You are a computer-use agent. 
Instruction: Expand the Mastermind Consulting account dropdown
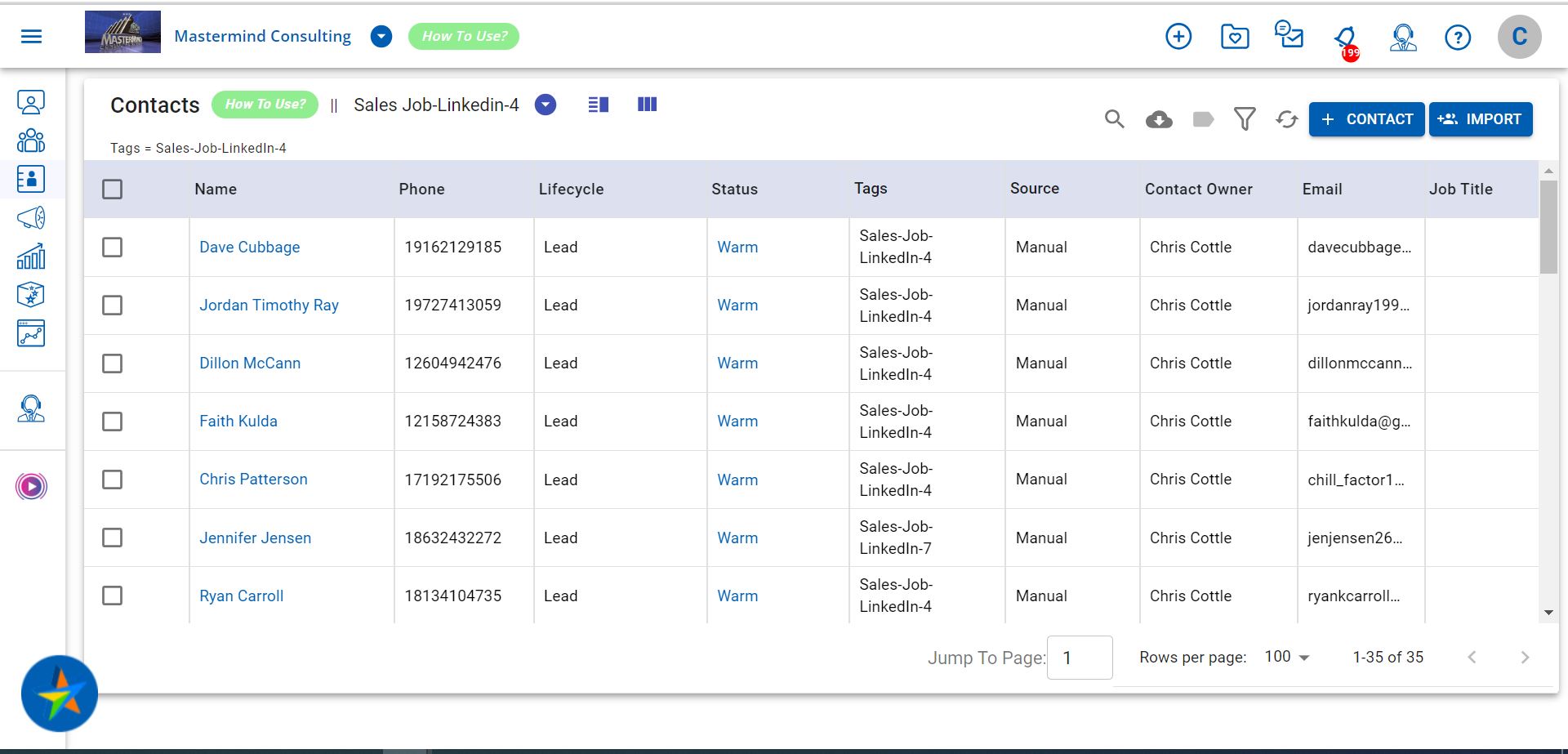[381, 36]
